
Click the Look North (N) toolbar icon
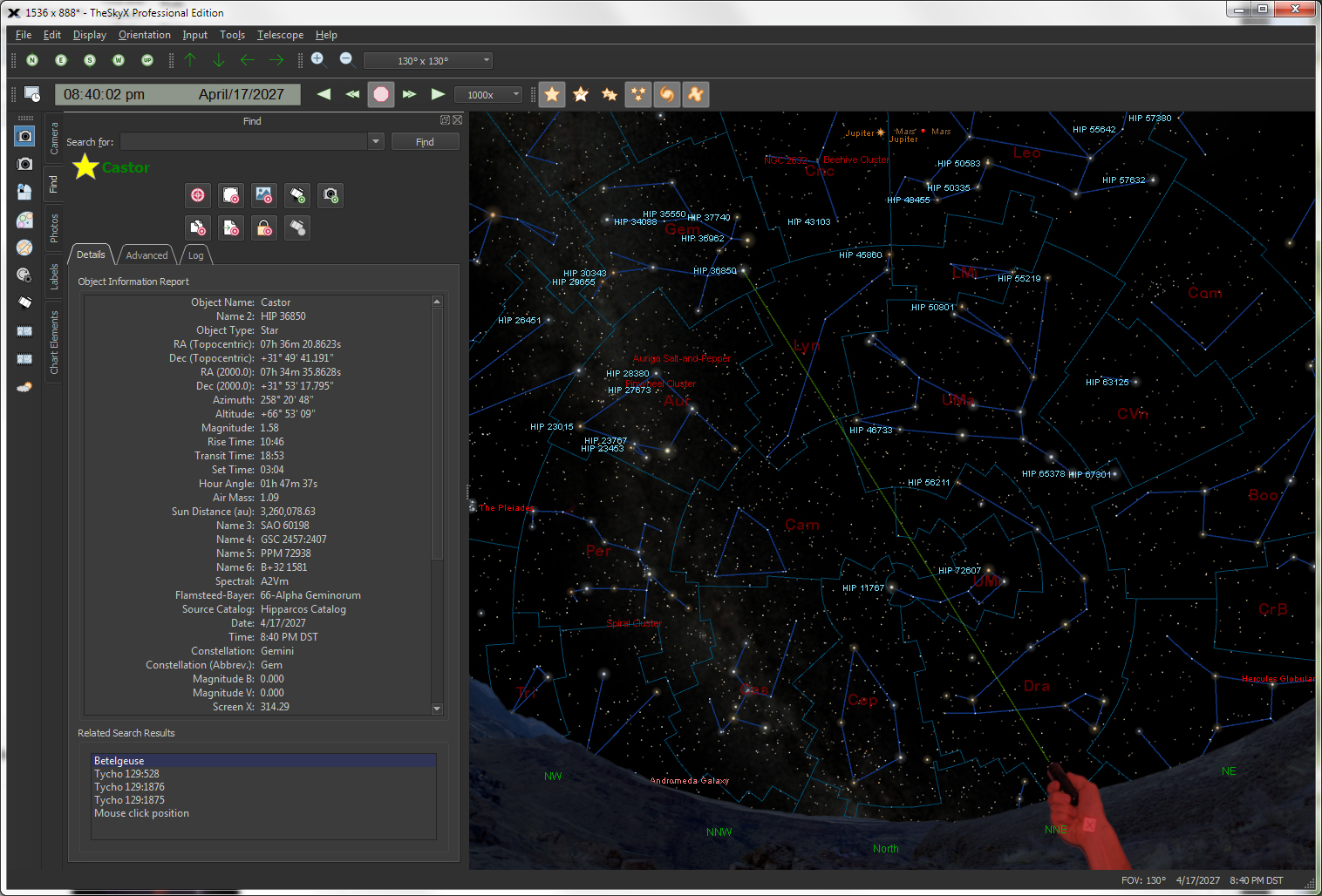(x=32, y=60)
